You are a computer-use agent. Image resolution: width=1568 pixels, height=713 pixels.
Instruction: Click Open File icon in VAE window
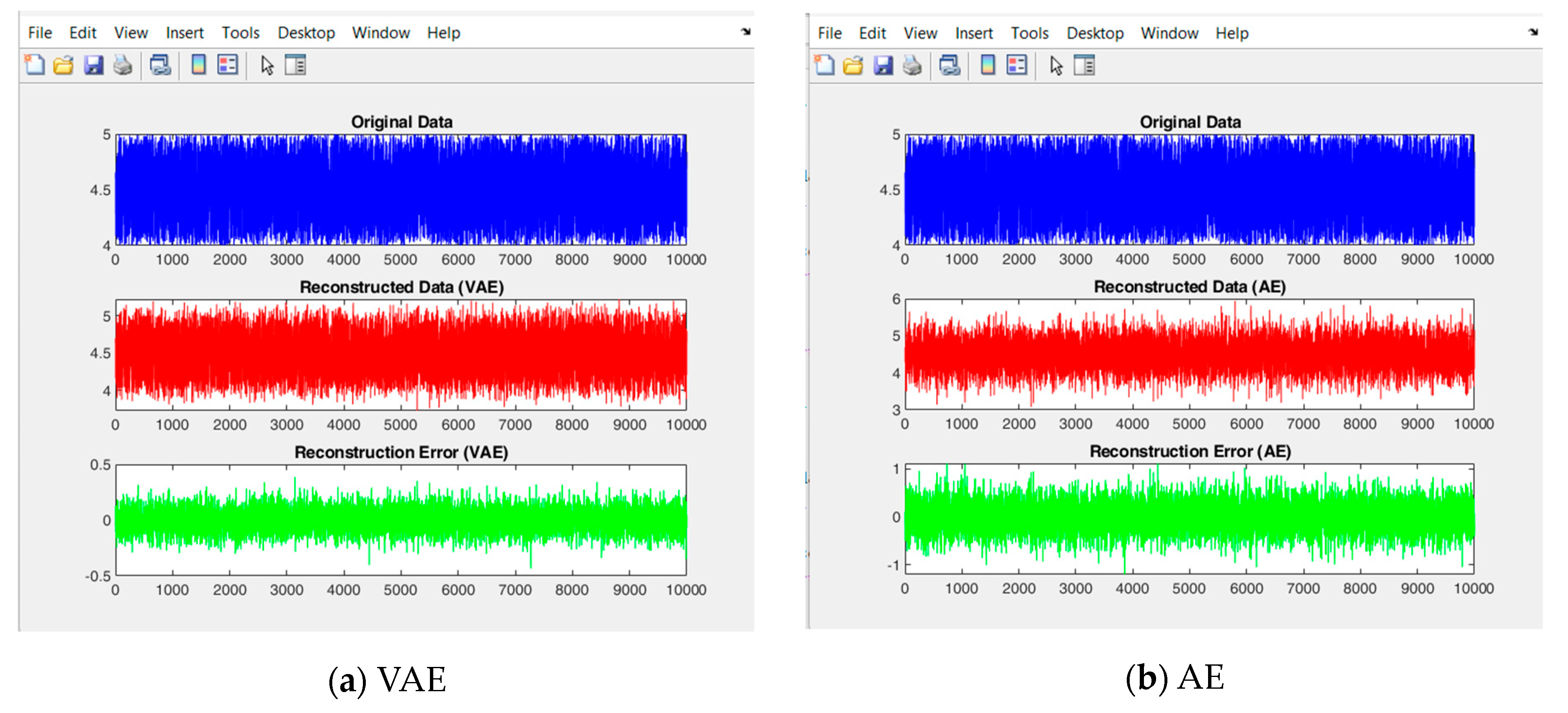tap(63, 65)
